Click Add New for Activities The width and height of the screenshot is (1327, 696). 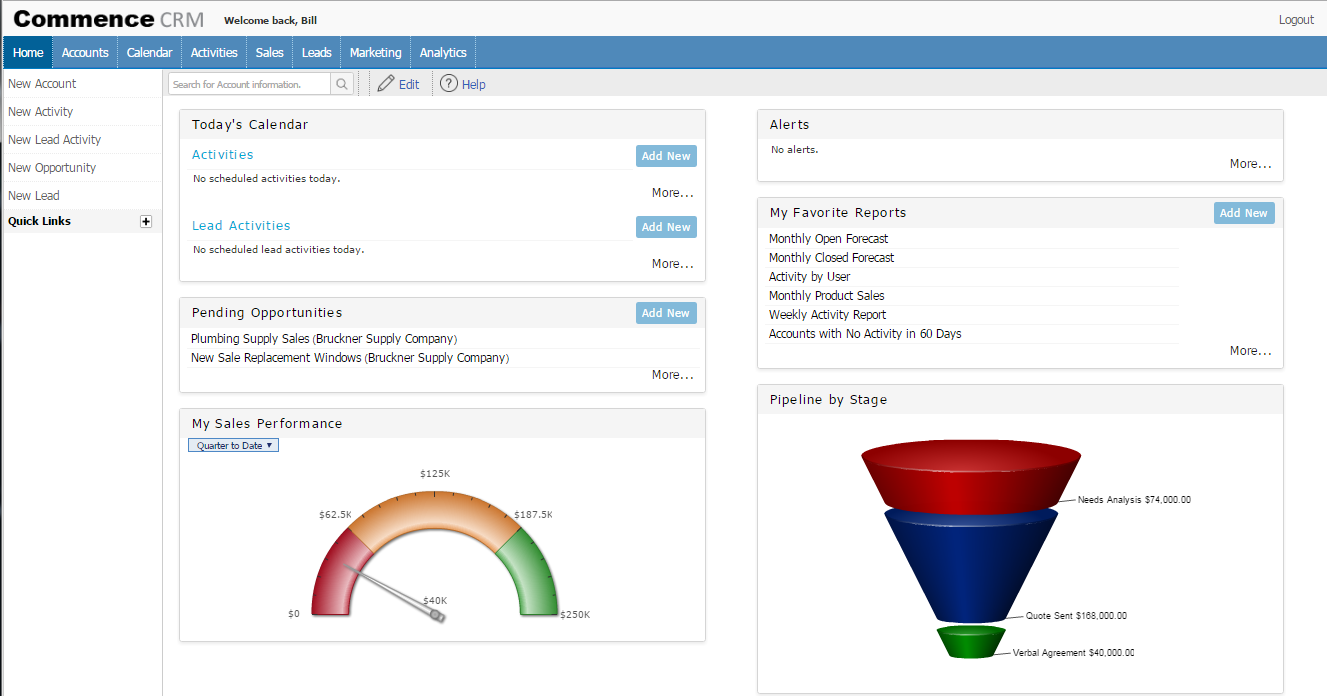pyautogui.click(x=666, y=156)
